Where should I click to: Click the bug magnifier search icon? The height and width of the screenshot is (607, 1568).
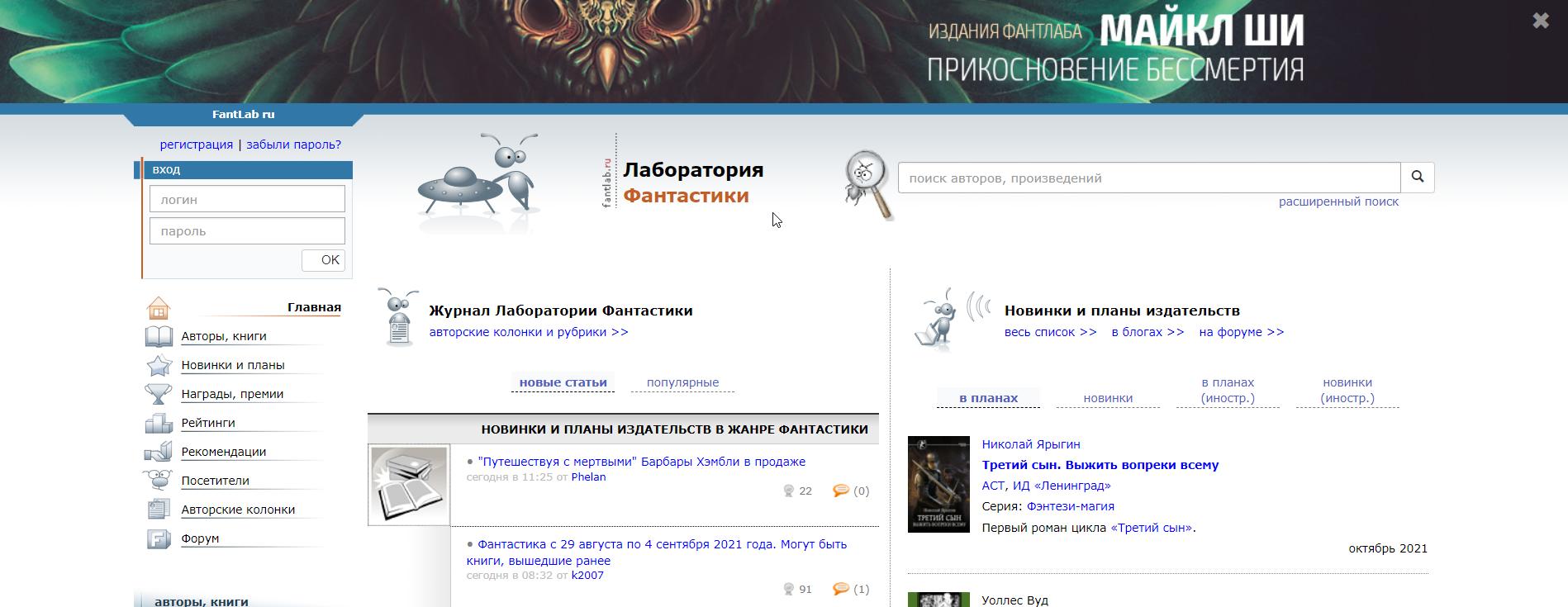[868, 185]
